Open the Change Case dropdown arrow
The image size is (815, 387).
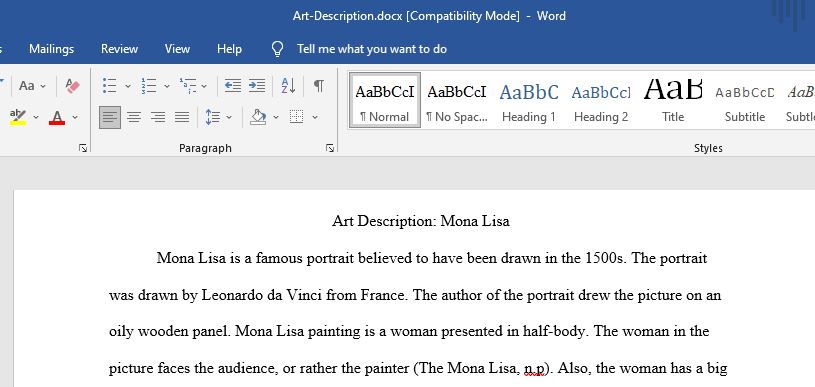43,86
